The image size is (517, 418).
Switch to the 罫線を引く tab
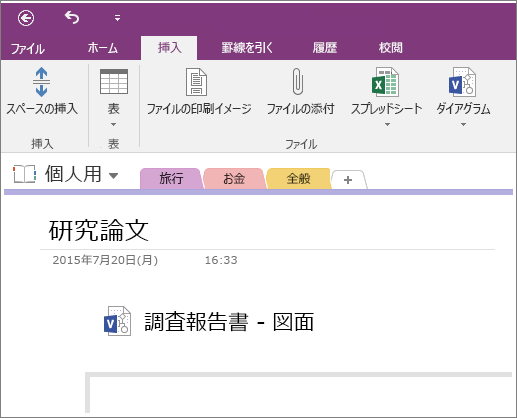click(x=247, y=48)
